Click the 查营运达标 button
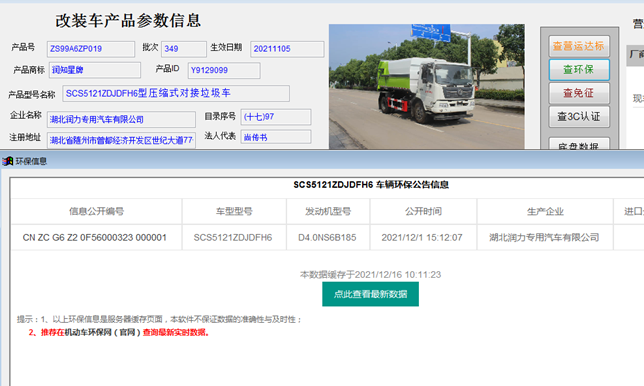The width and height of the screenshot is (644, 386). [579, 46]
